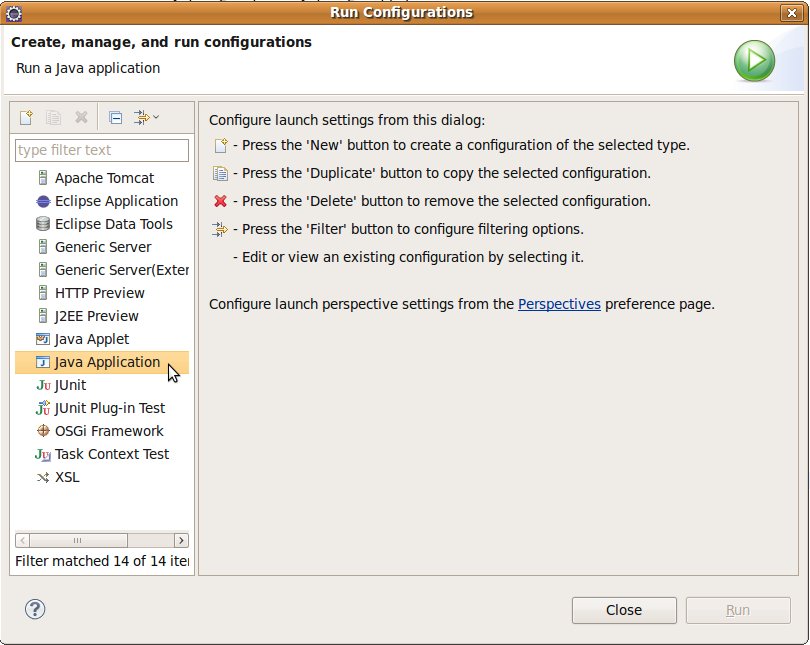Select HTTP Preview configuration type
The height and width of the screenshot is (645, 810).
coord(99,293)
